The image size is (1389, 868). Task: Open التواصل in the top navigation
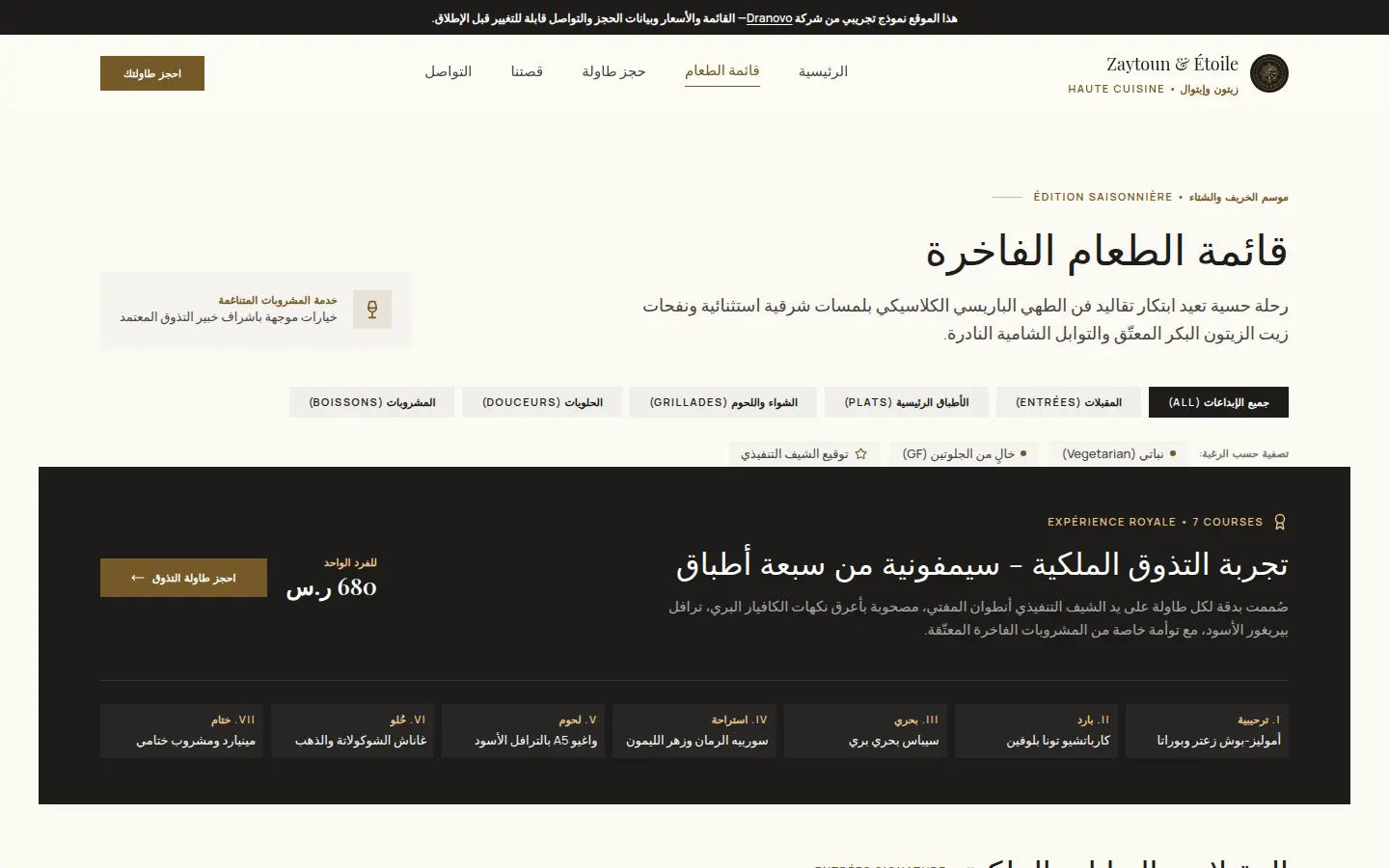point(449,71)
